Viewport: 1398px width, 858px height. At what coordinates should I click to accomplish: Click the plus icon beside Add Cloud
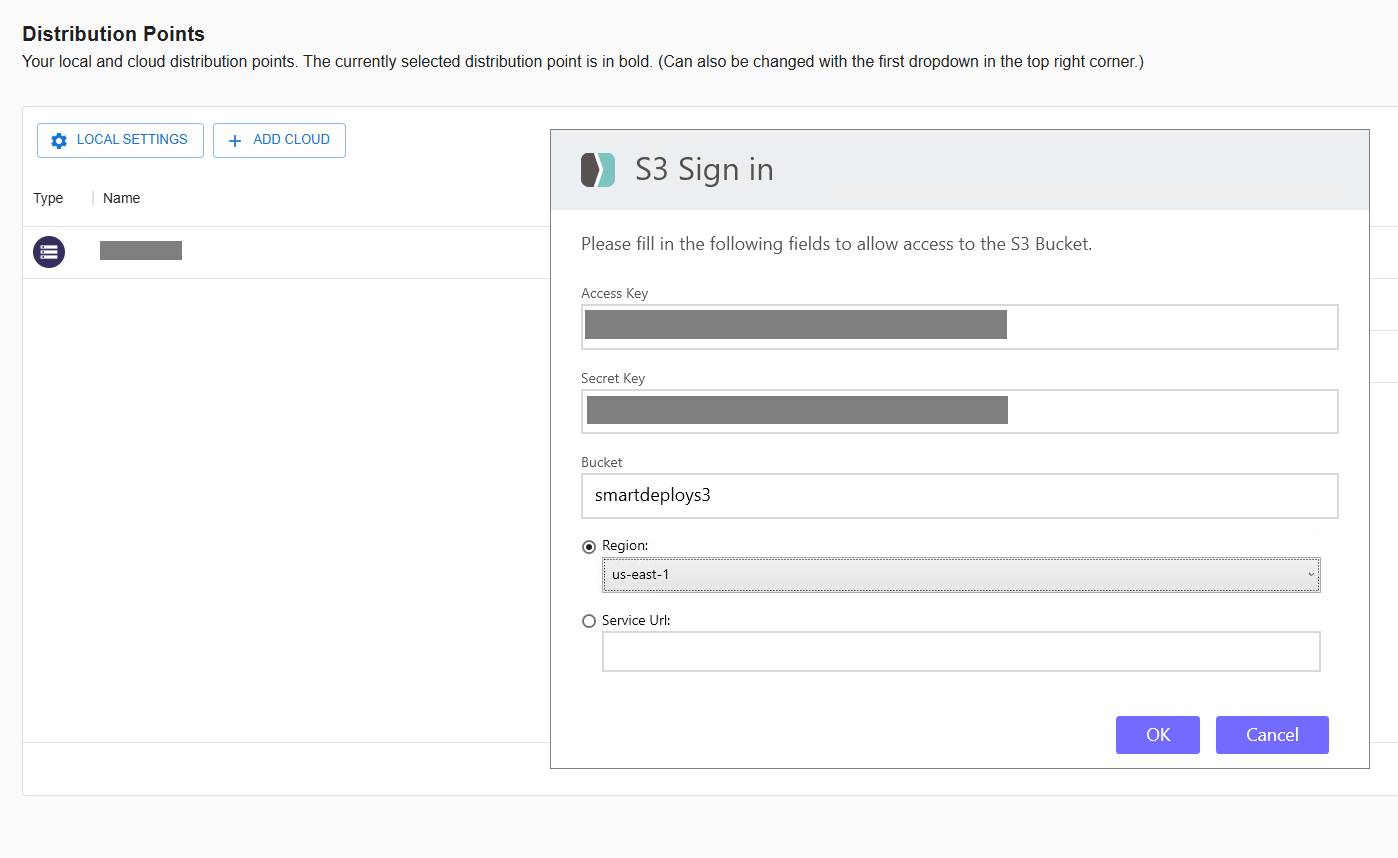235,141
